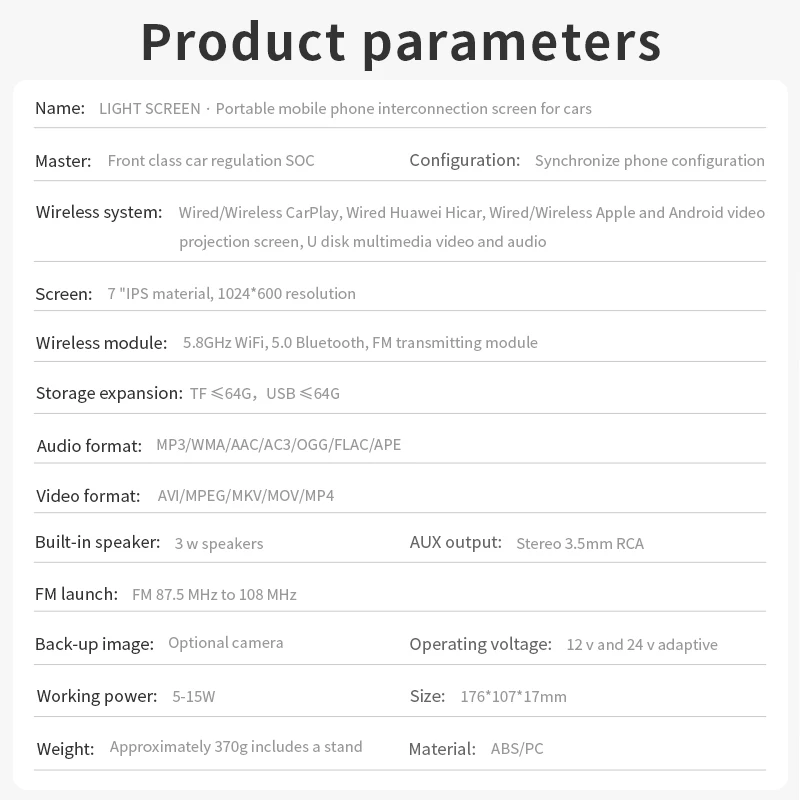
Task: Click "Synchronize phone configuration" text
Action: pos(650,160)
